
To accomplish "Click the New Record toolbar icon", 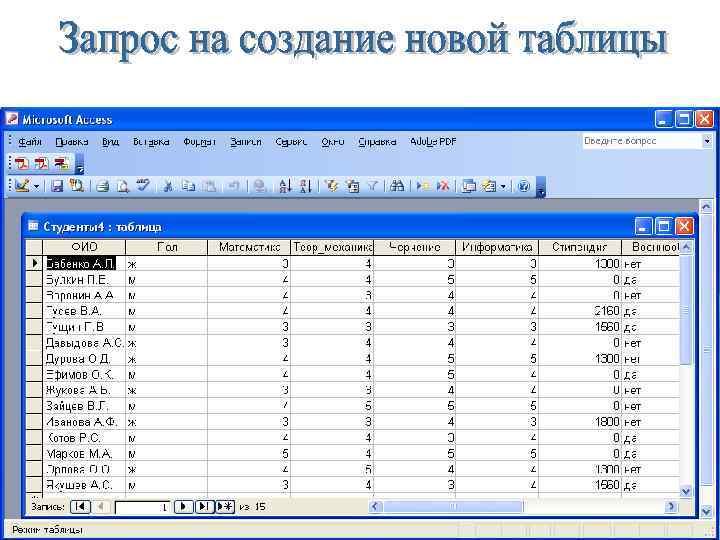I will coord(422,186).
